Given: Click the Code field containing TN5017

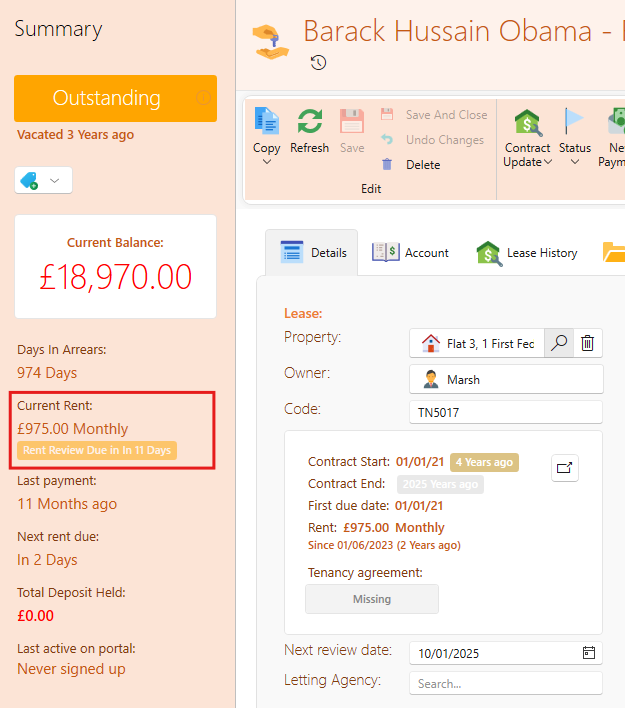Looking at the screenshot, I should (506, 412).
